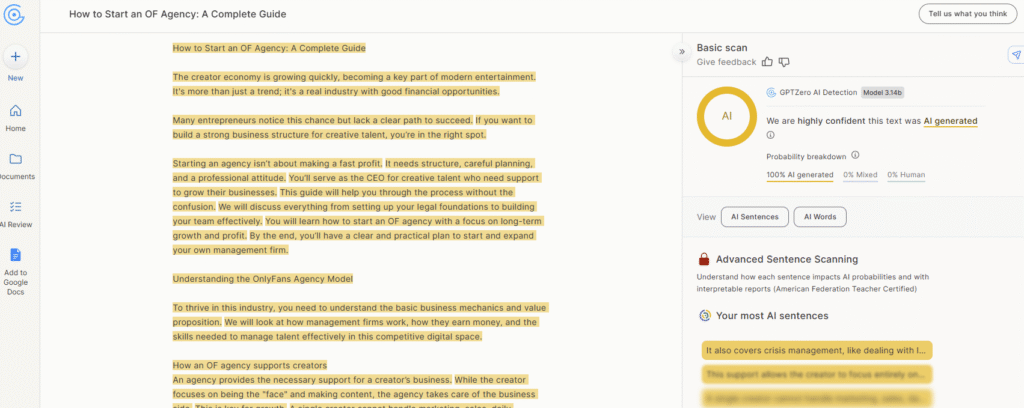Viewport: 1024px width, 408px height.
Task: Give thumbs down feedback on the scan
Action: tap(784, 62)
